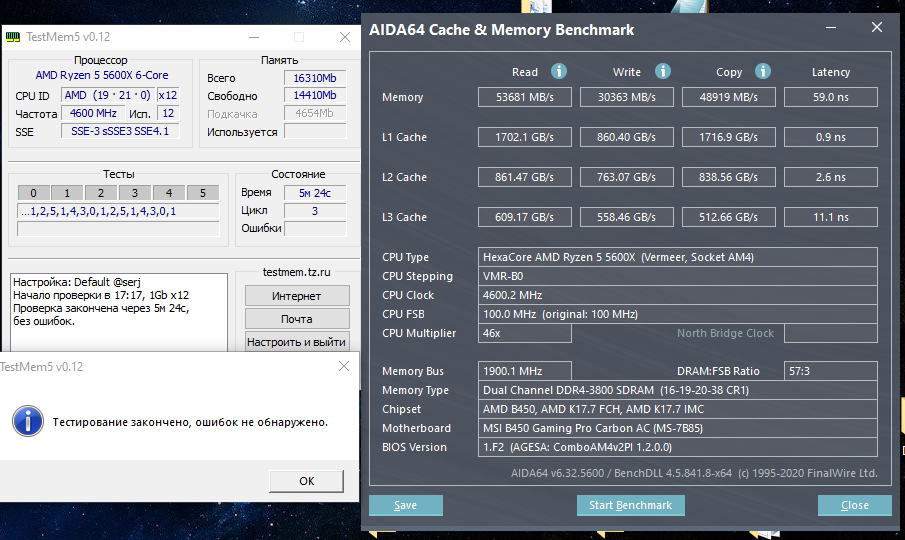Click the CPU Type field HexaCore AMD Ryzen
The width and height of the screenshot is (905, 540).
click(x=678, y=257)
